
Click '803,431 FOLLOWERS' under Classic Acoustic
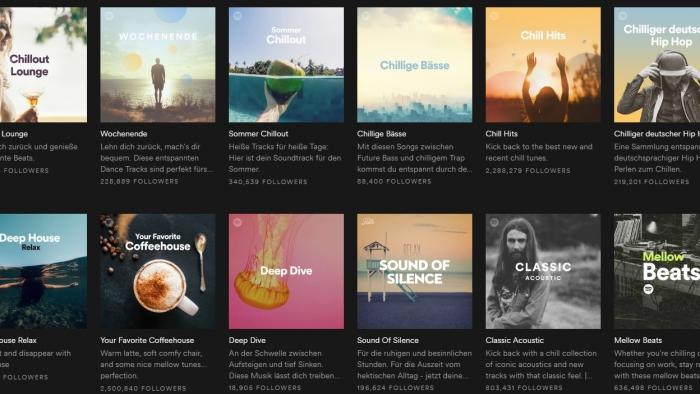point(524,388)
